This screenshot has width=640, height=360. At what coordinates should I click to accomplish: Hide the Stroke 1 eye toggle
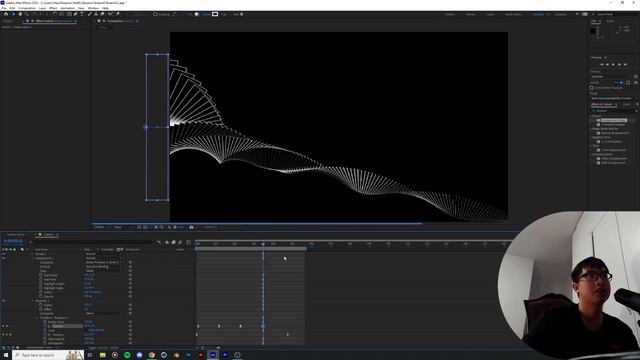4,254
